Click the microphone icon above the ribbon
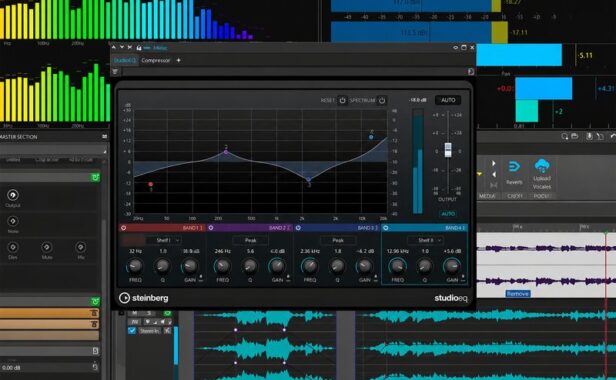Image resolution: width=616 pixels, height=380 pixels. point(589,136)
